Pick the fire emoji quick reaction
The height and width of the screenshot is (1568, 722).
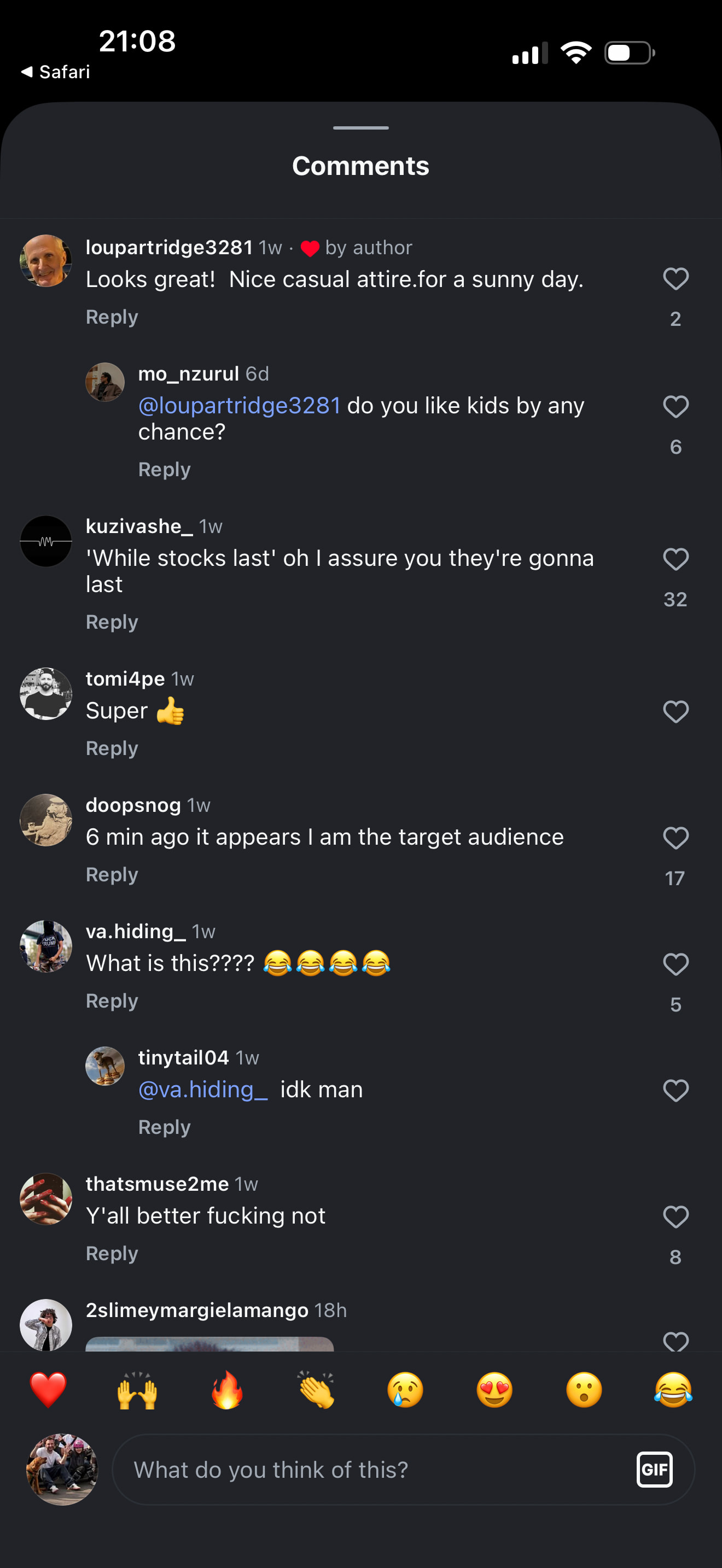226,1390
